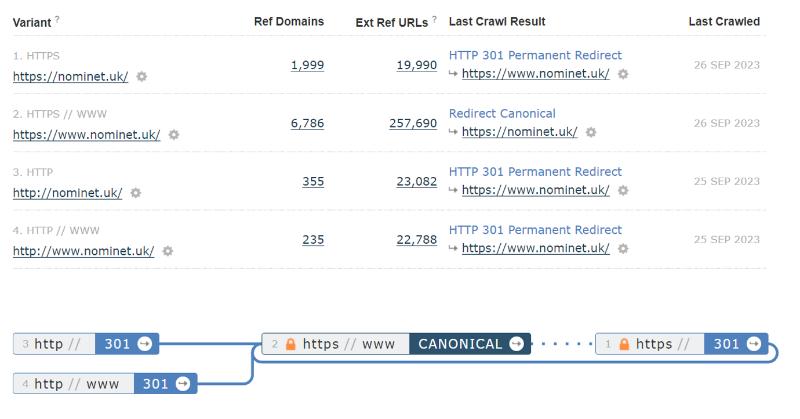The image size is (800, 419).
Task: Click help question mark next to Ext Ref URLs
Action: [x=434, y=19]
